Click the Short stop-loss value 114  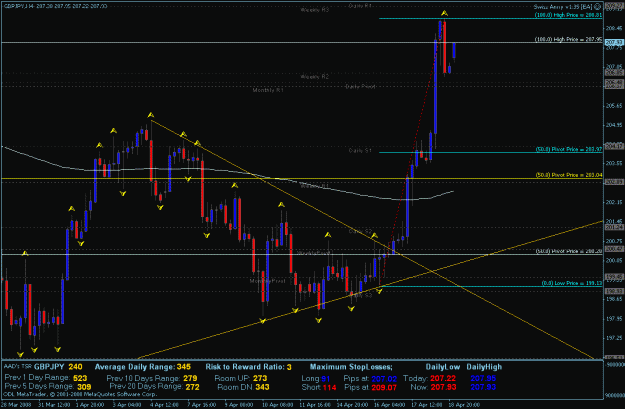pyautogui.click(x=329, y=387)
